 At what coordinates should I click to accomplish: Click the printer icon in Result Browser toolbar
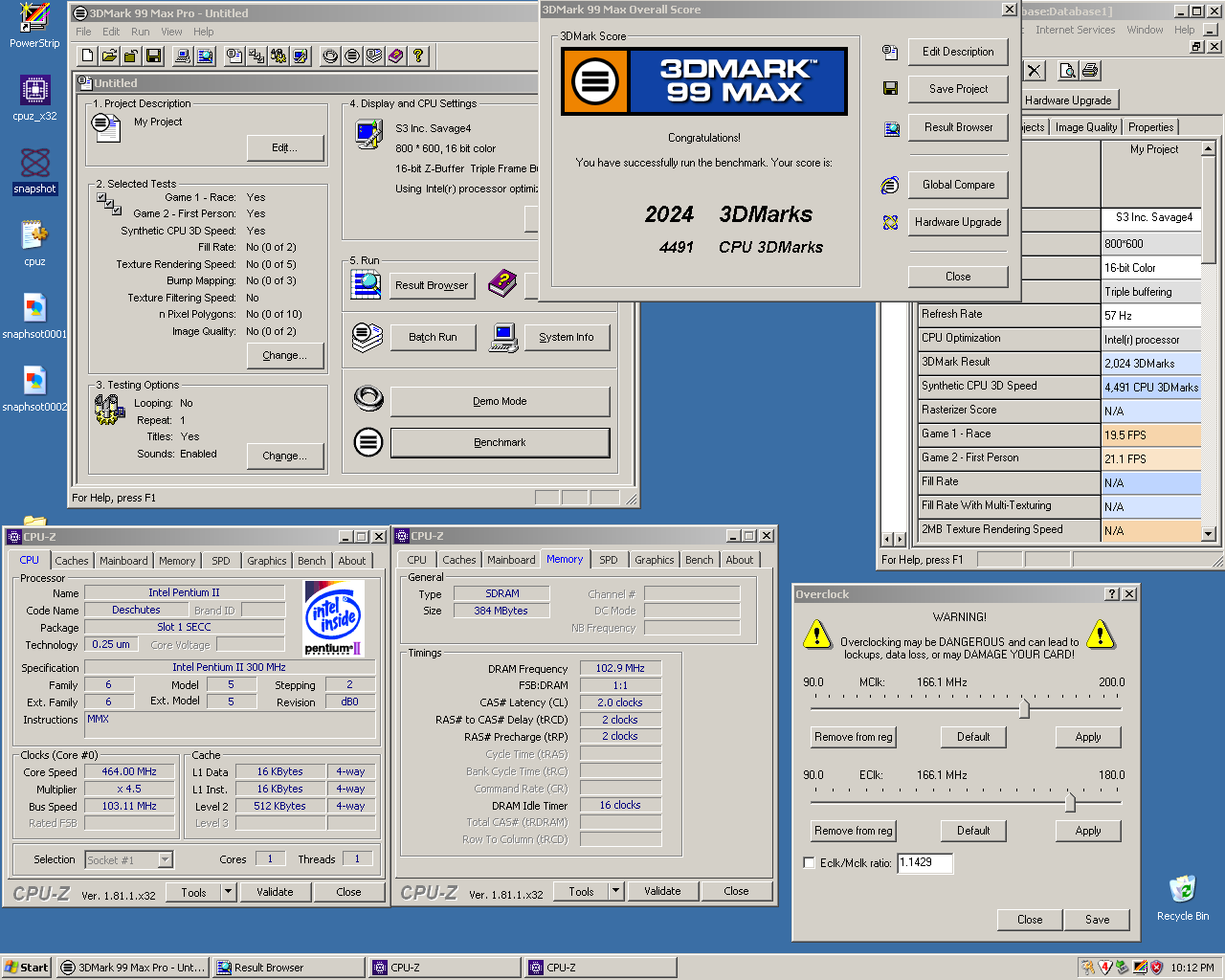pos(1089,70)
